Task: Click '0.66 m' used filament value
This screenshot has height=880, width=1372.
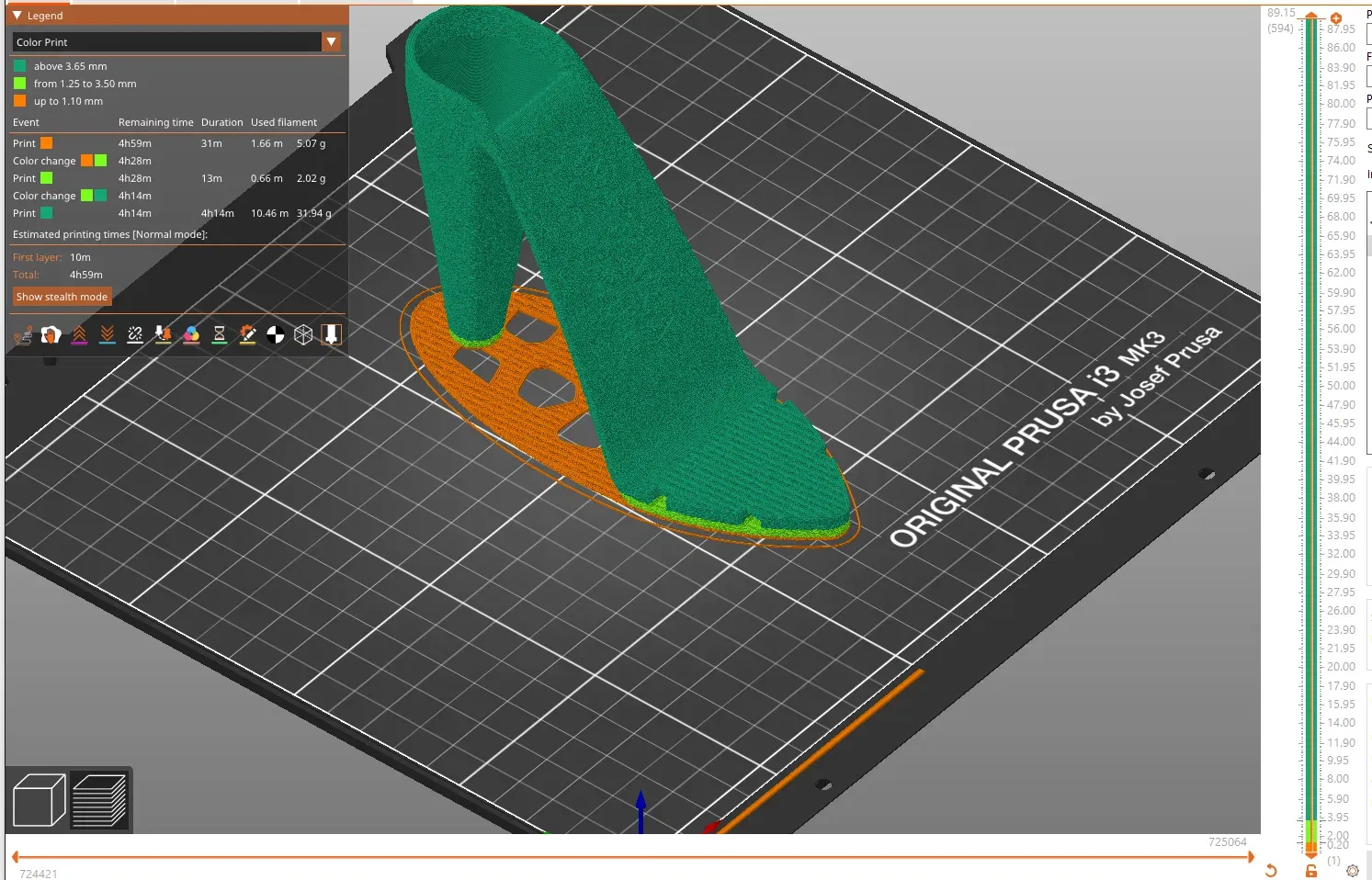Action: coord(266,178)
